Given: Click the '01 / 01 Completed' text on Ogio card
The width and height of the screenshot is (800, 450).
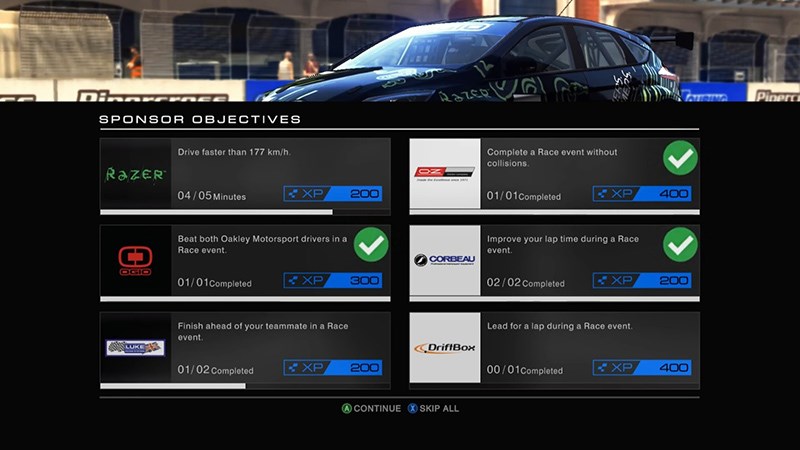Looking at the screenshot, I should tap(214, 283).
